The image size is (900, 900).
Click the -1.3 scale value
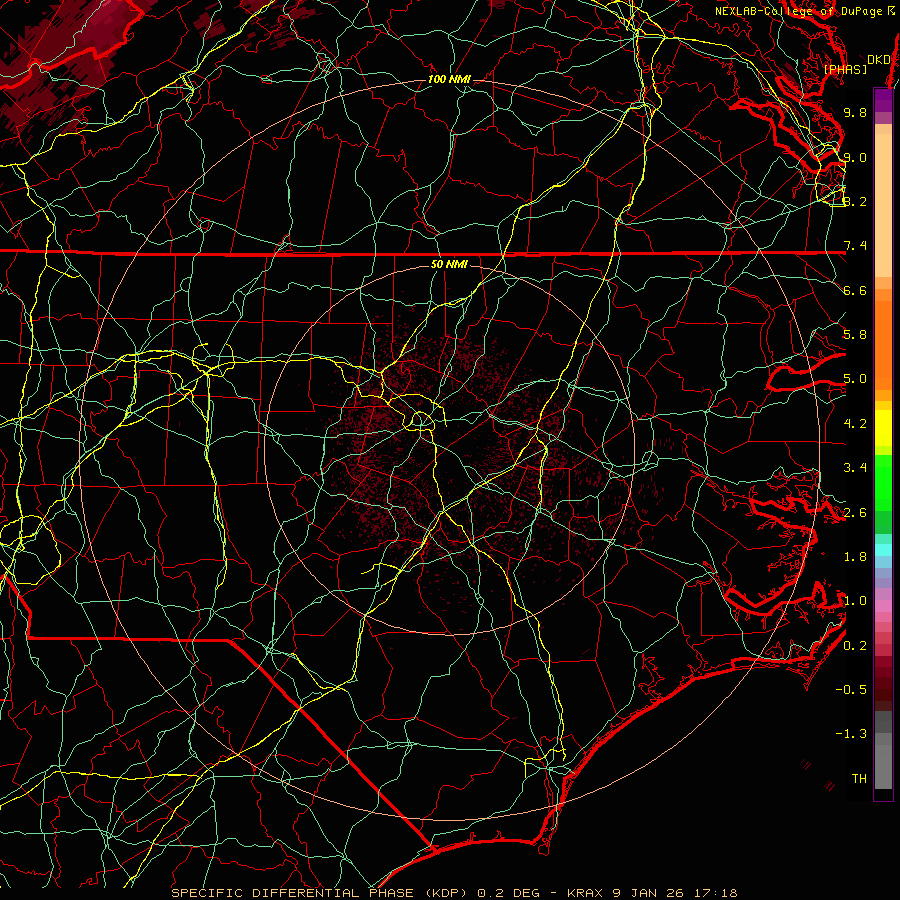click(851, 734)
